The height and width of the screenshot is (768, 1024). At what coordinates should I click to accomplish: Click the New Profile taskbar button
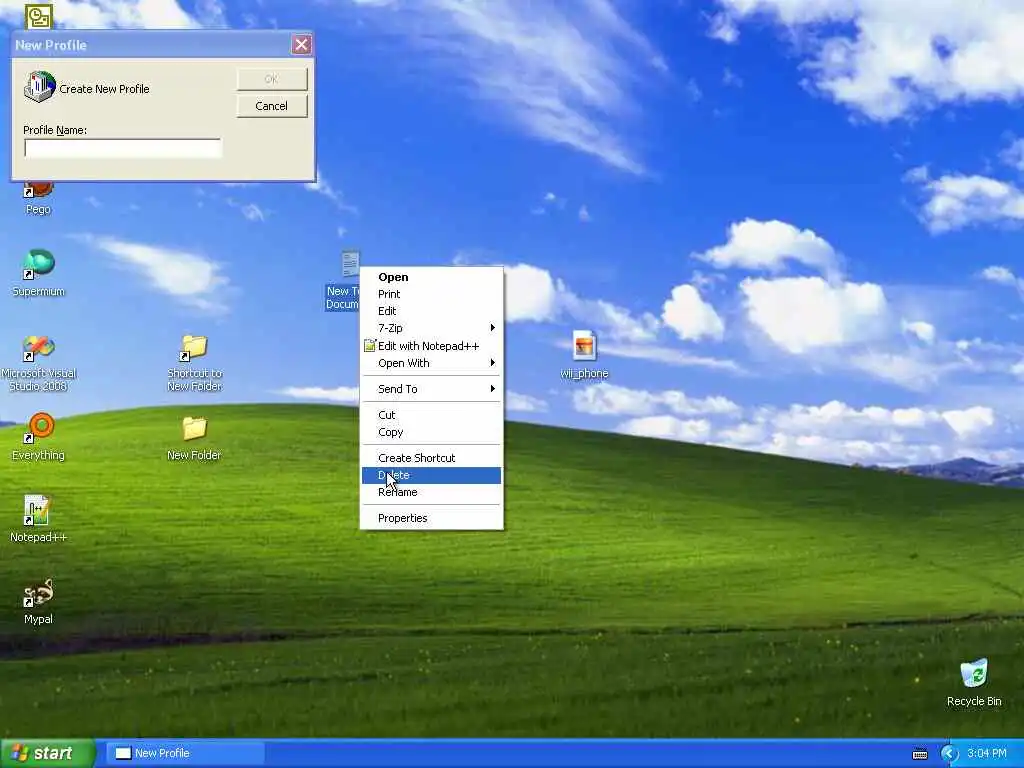point(185,753)
